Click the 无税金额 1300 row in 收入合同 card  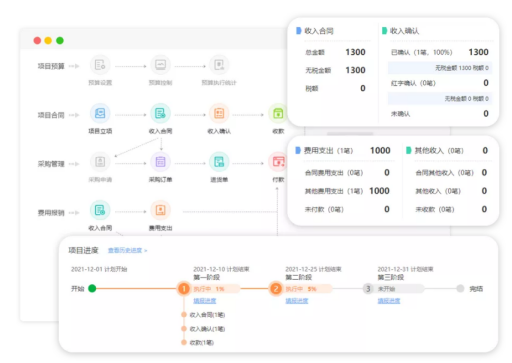click(335, 70)
